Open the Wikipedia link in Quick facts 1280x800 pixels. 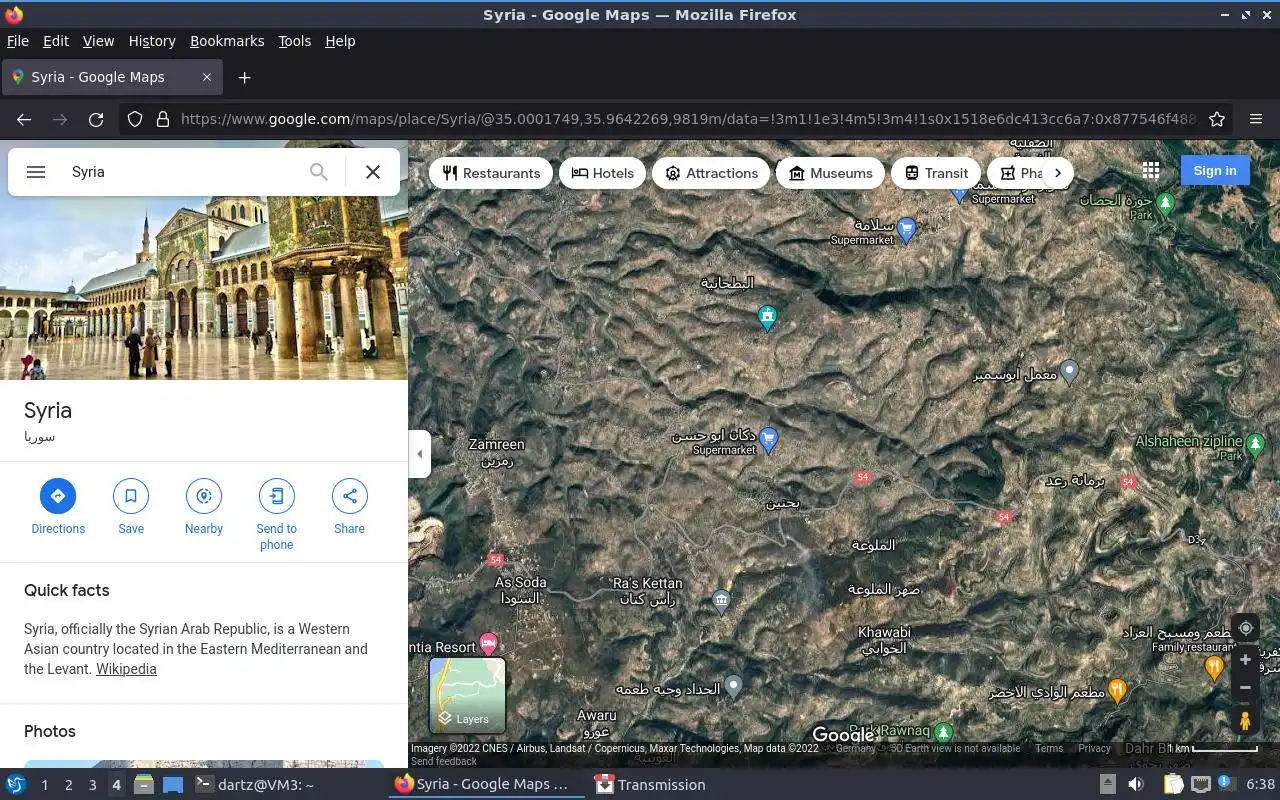[126, 669]
